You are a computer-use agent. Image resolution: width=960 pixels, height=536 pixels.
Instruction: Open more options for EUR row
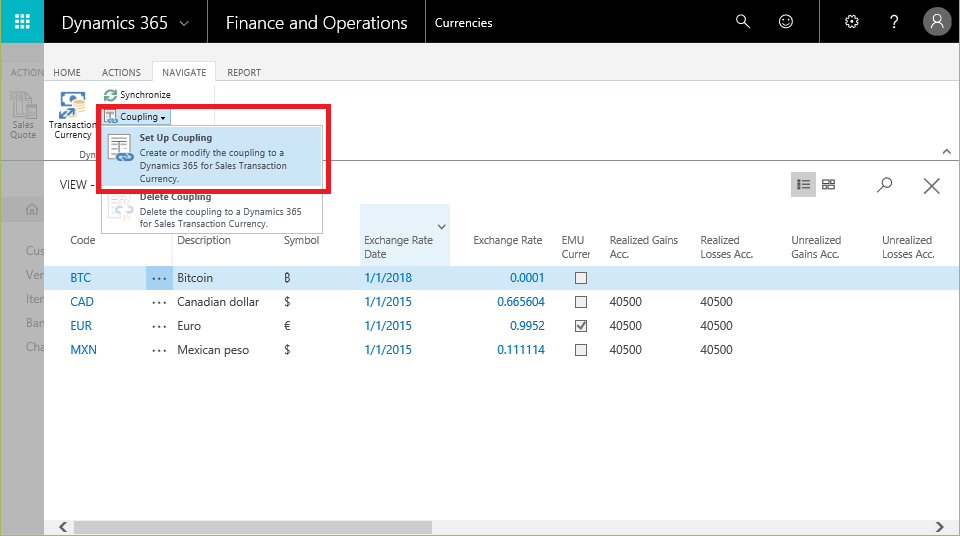coord(159,327)
